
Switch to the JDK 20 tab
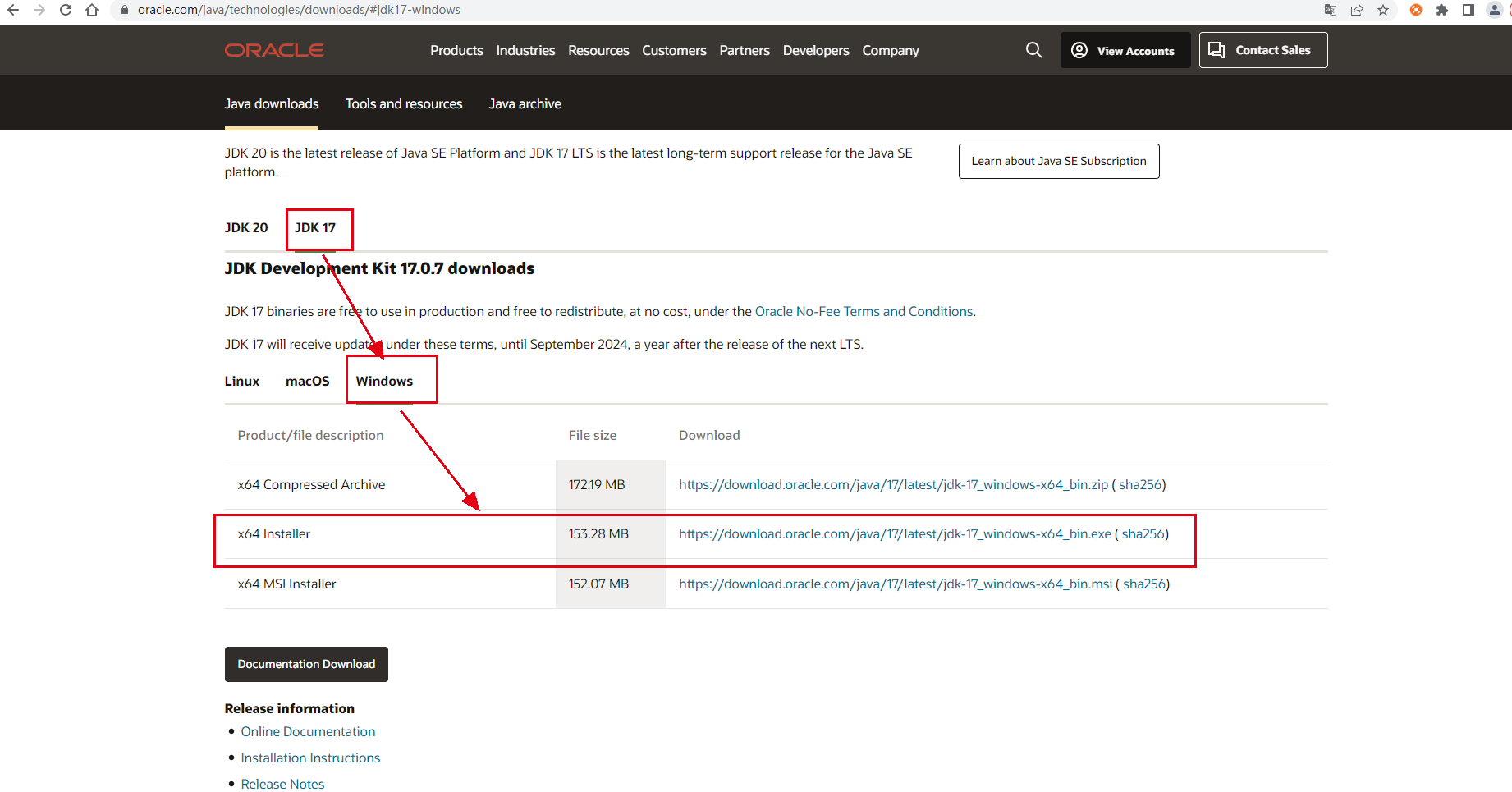coord(246,227)
